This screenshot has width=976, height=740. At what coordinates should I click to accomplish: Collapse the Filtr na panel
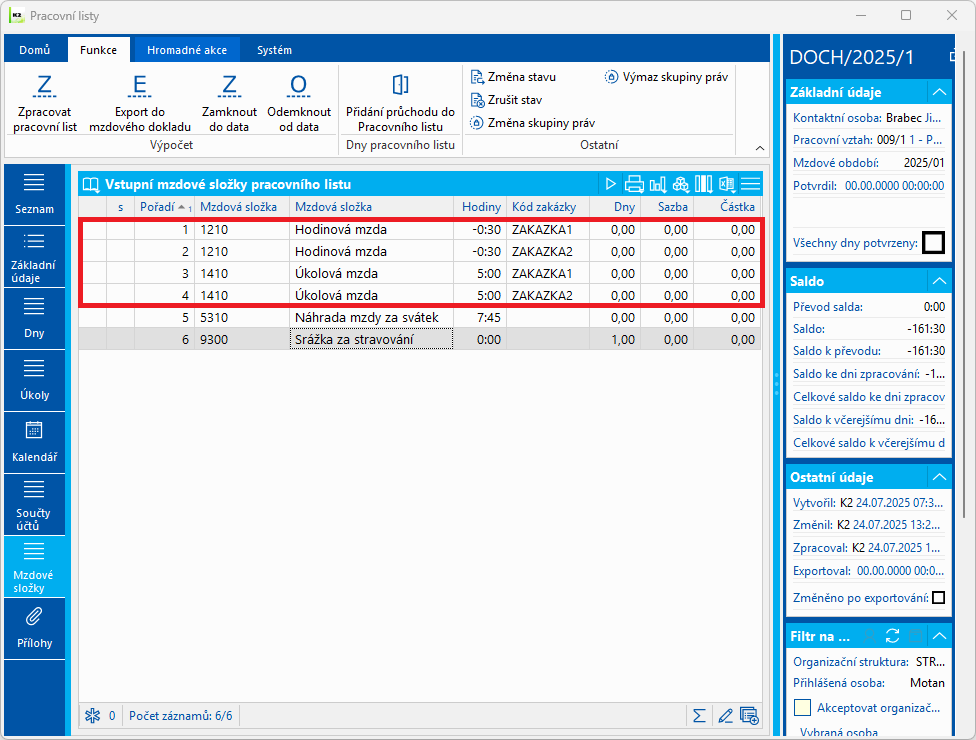[x=939, y=636]
